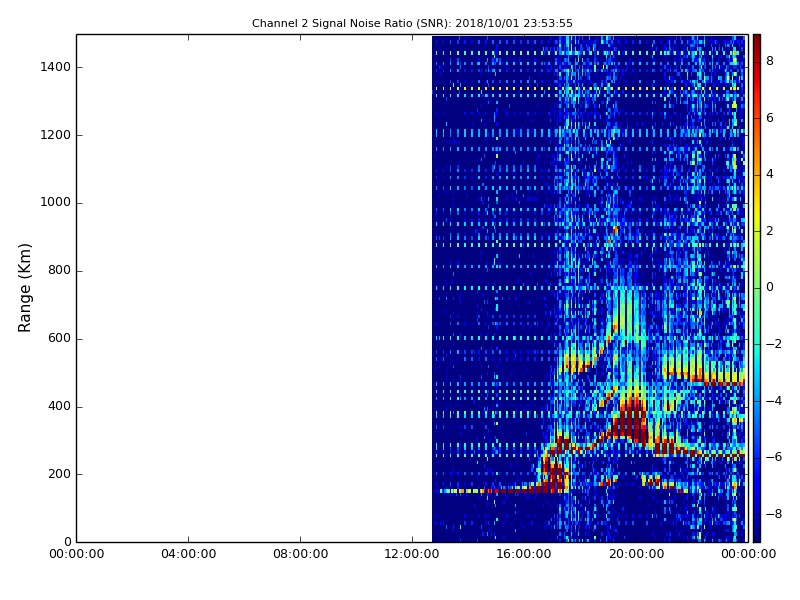The image size is (800, 600).
Task: Click the colorbar label −4
Action: [x=774, y=401]
